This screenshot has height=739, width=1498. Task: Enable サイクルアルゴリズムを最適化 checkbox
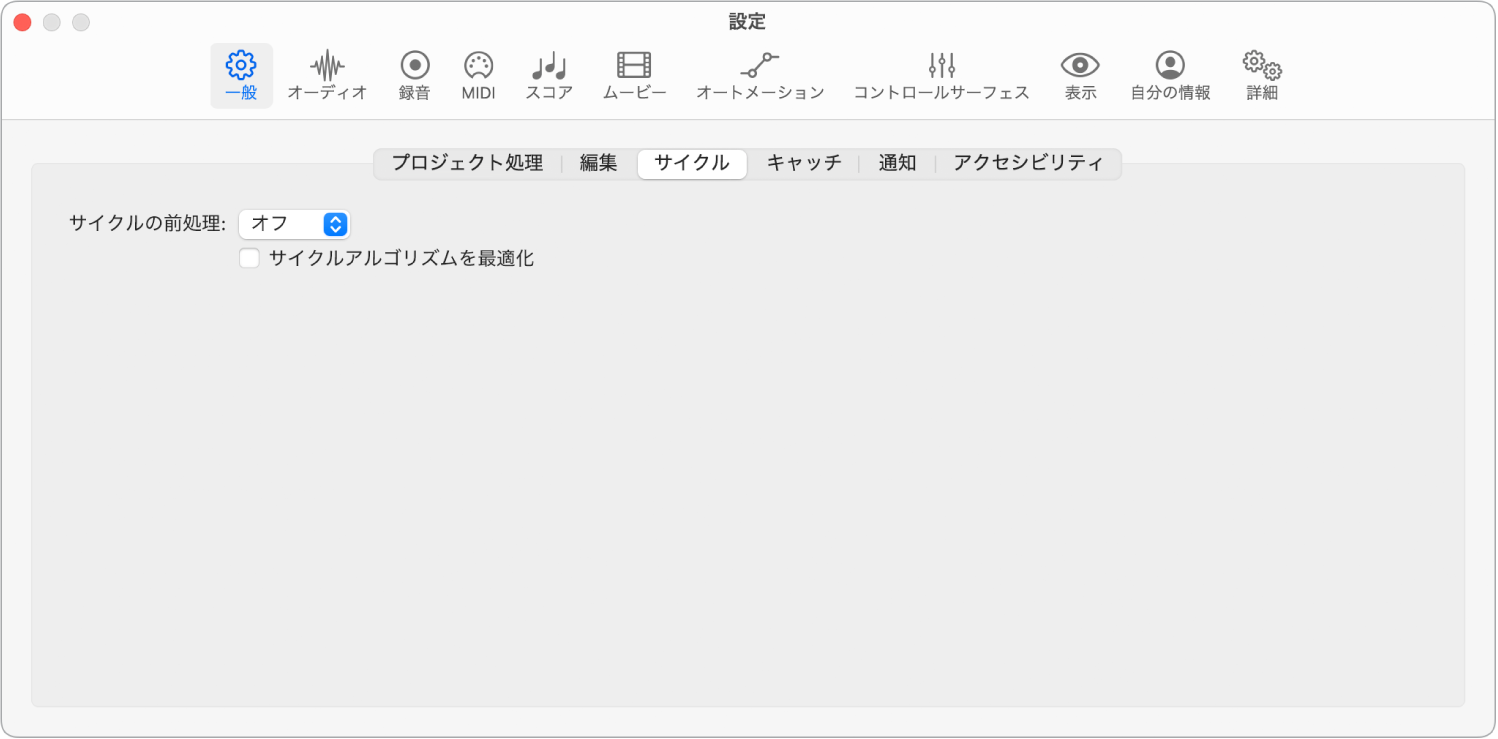tap(249, 259)
